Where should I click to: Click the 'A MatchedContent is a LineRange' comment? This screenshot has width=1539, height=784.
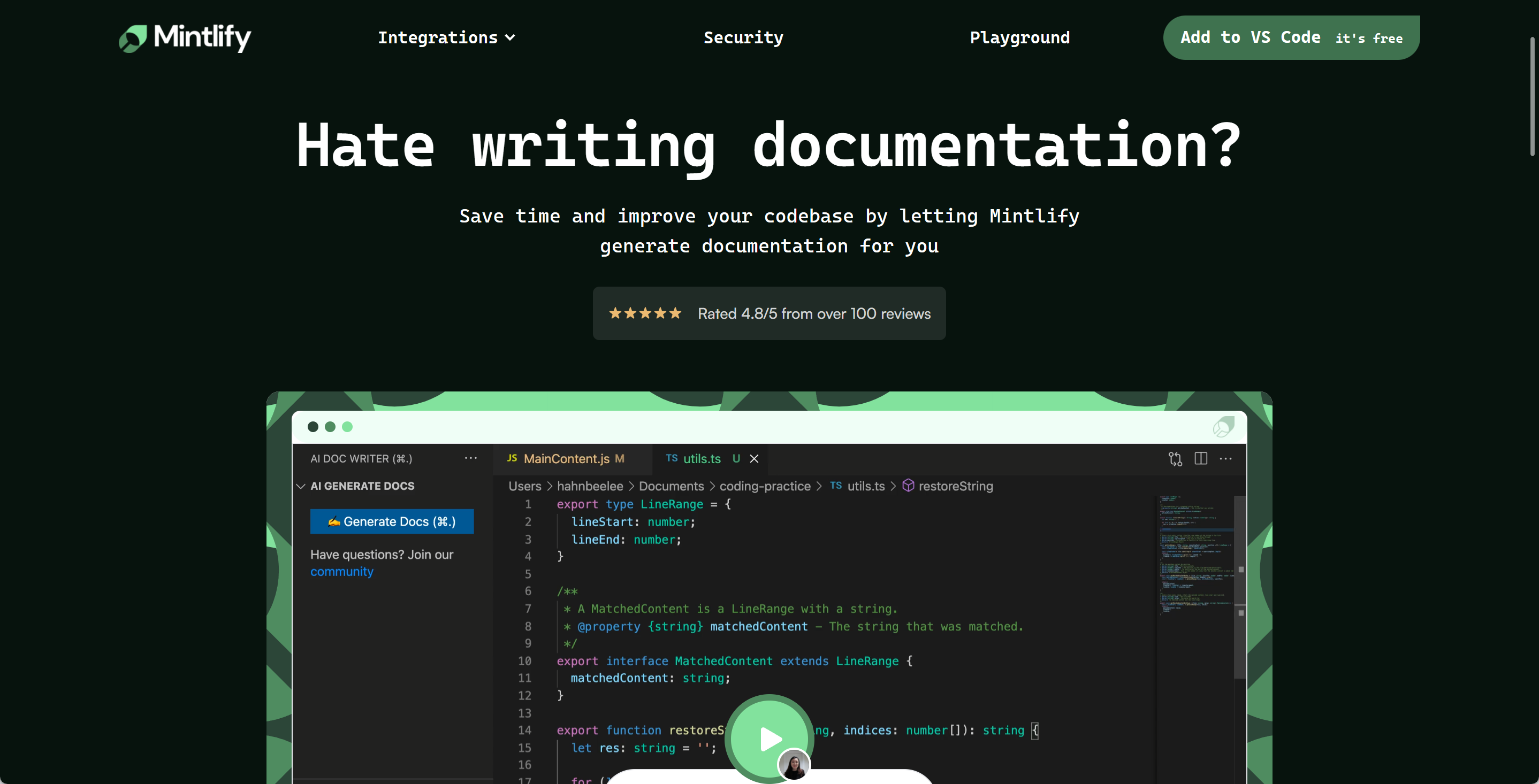tap(730, 609)
